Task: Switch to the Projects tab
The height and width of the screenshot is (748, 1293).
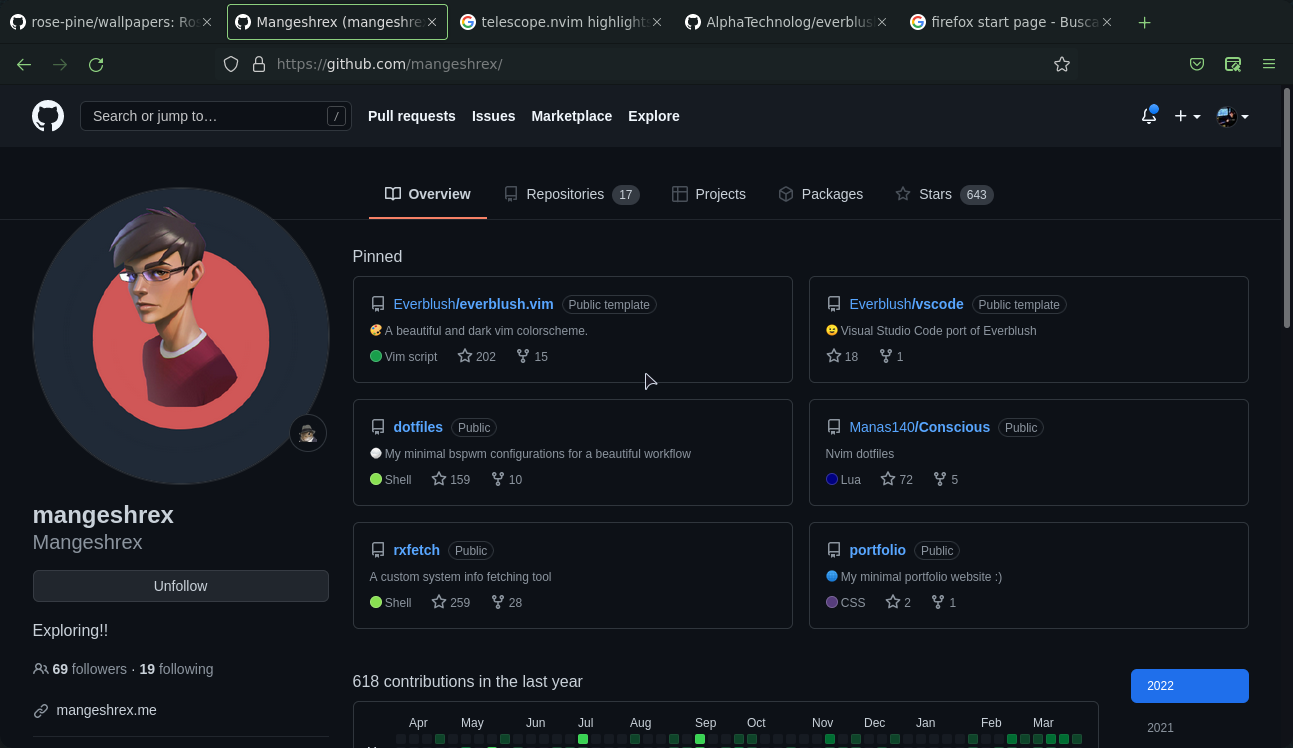Action: pyautogui.click(x=709, y=194)
